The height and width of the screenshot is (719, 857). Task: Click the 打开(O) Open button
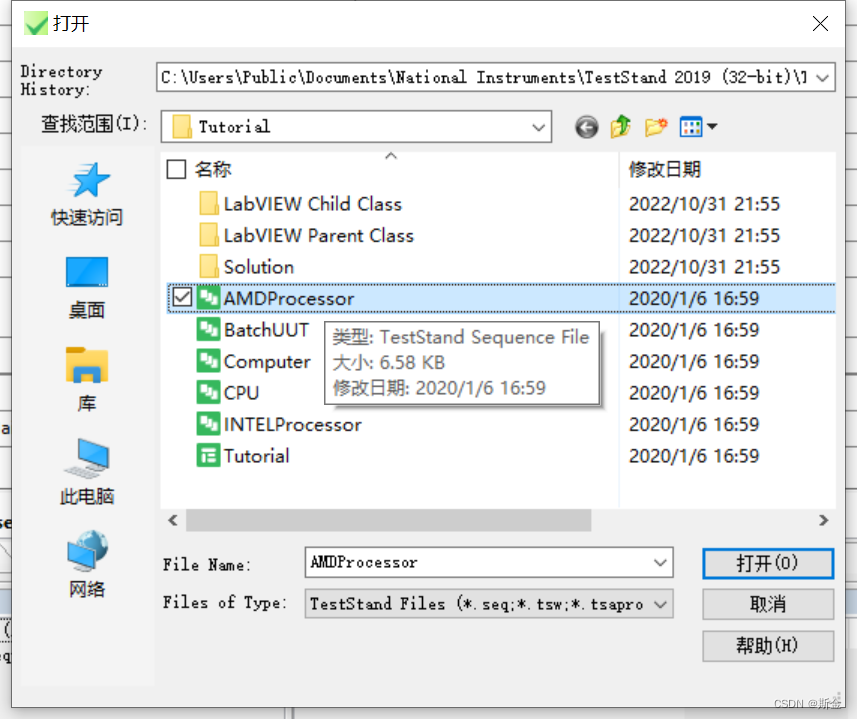(768, 563)
